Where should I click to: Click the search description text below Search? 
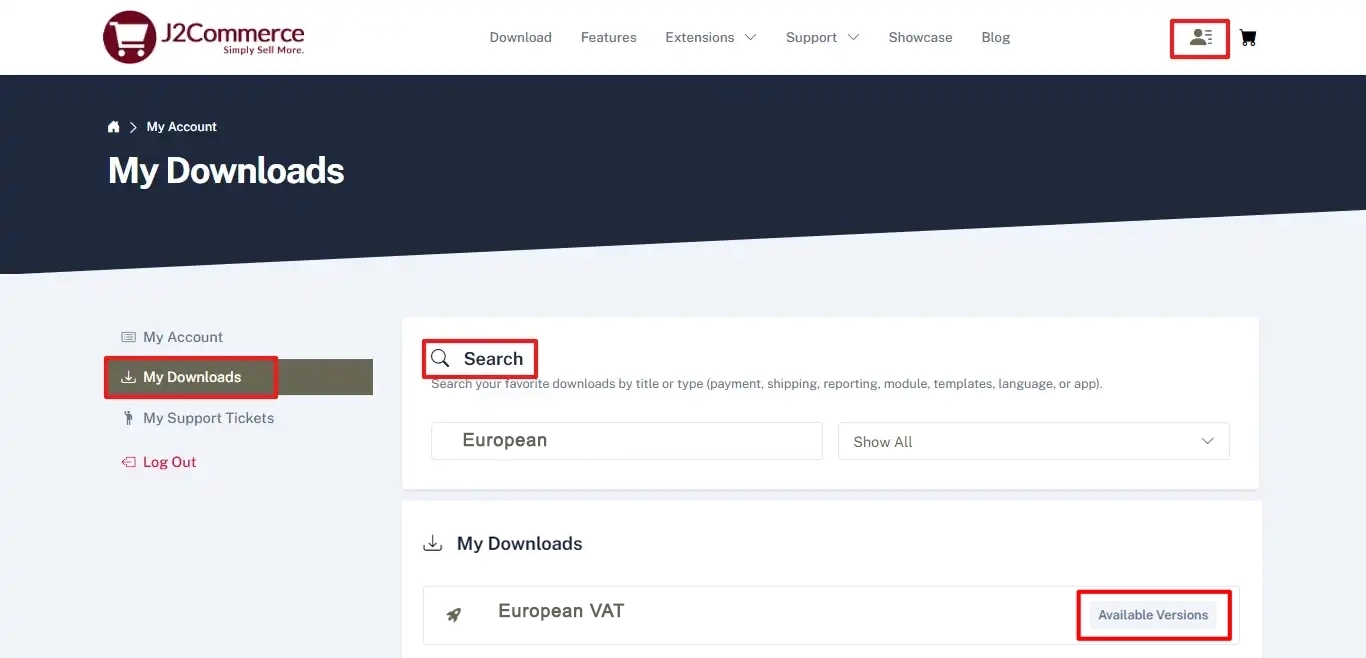[x=767, y=384]
